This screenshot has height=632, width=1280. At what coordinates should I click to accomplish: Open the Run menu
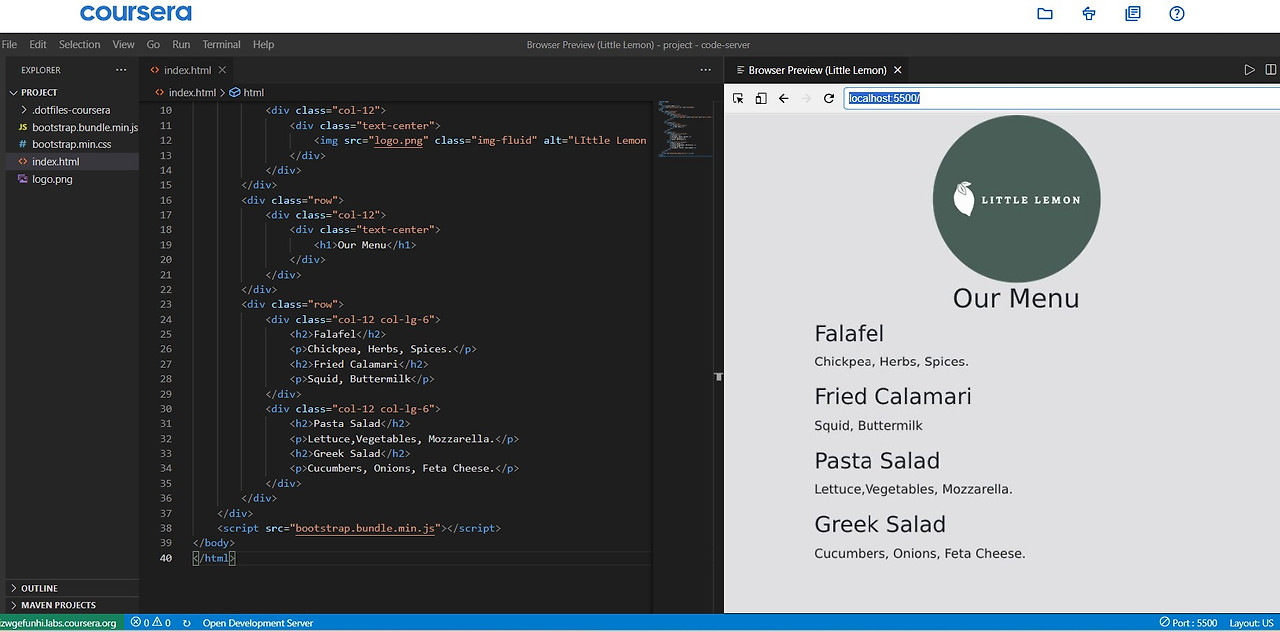[181, 44]
